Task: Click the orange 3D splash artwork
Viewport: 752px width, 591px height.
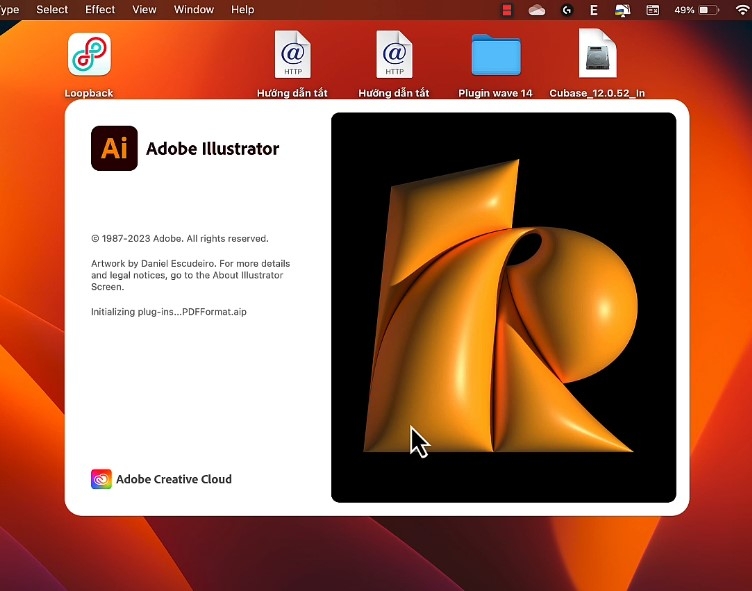Action: (x=504, y=307)
